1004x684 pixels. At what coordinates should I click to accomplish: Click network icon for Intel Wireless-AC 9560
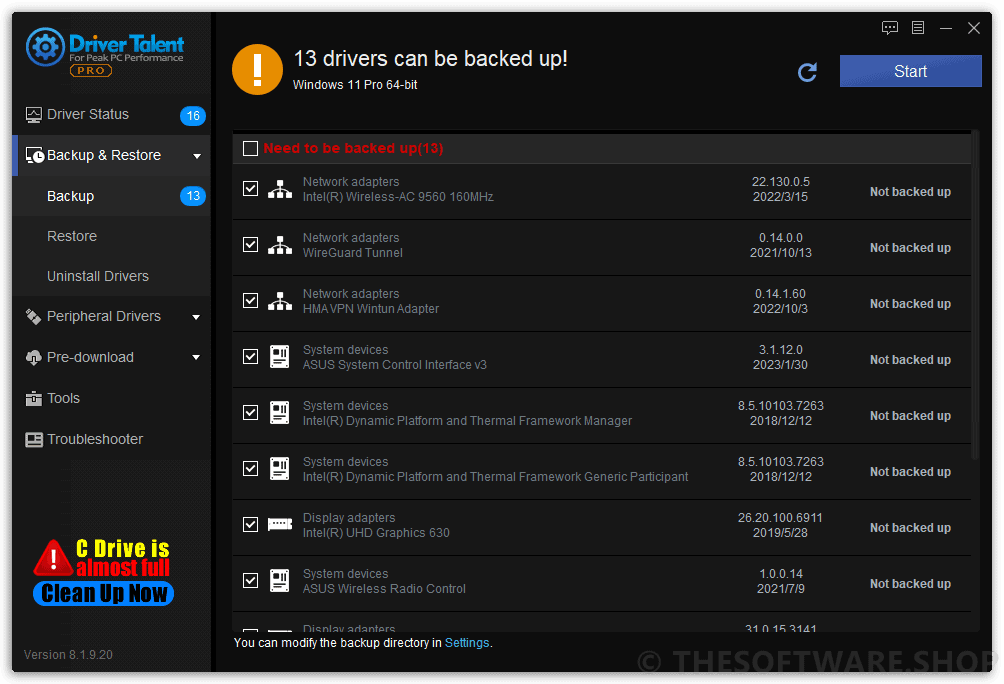coord(280,189)
